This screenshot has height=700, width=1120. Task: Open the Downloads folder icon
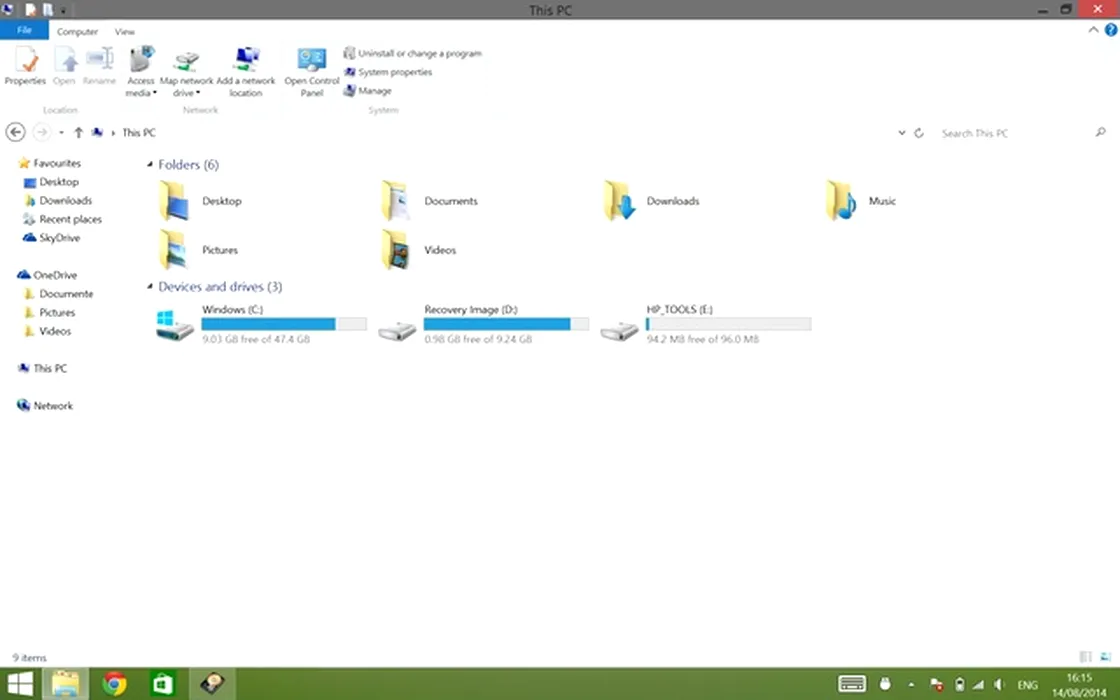pyautogui.click(x=620, y=201)
